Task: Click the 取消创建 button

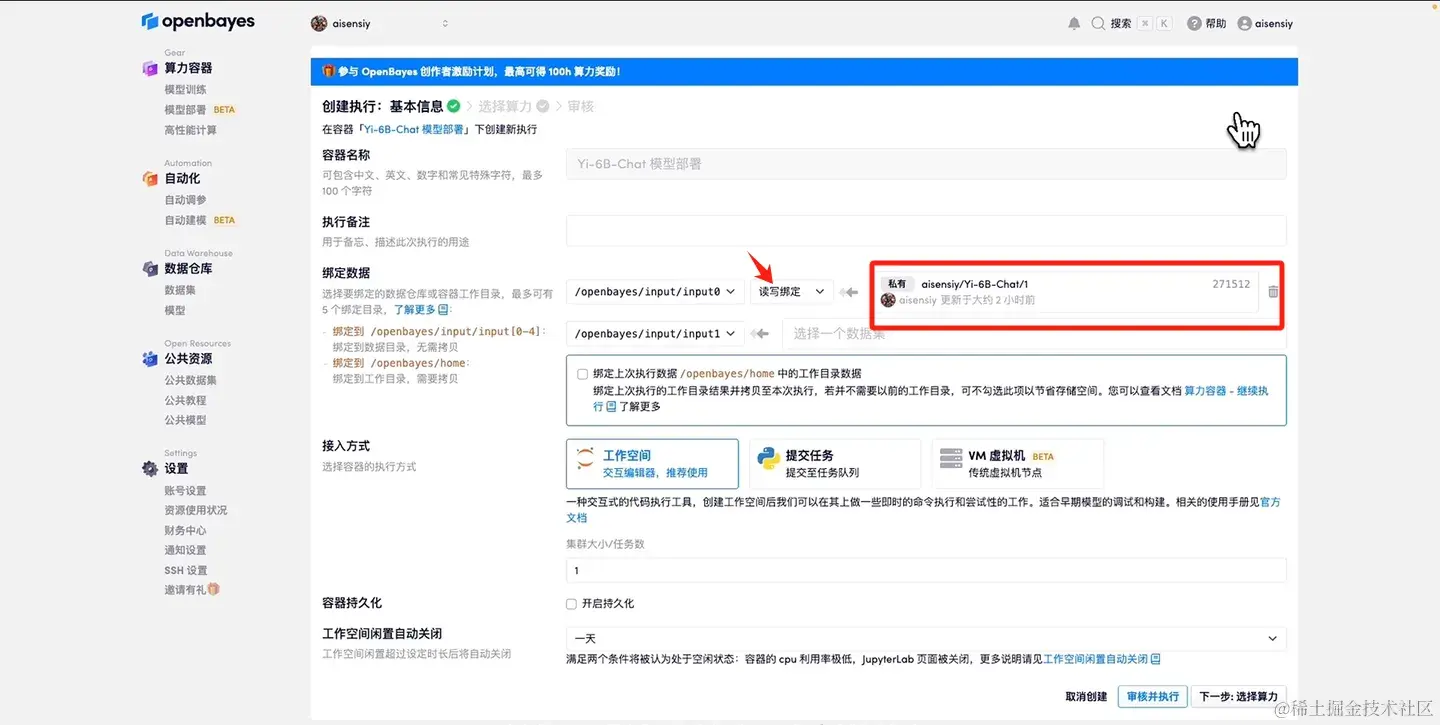Action: [x=1086, y=696]
